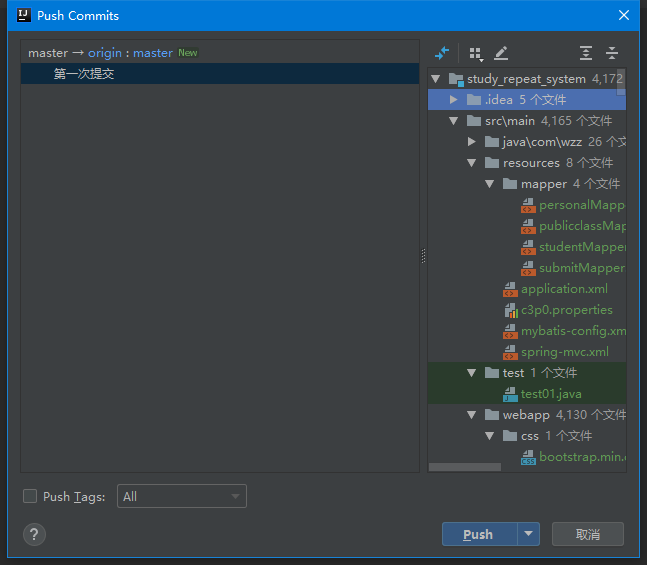Collapse the test folder node
The image size is (647, 565).
pos(472,373)
